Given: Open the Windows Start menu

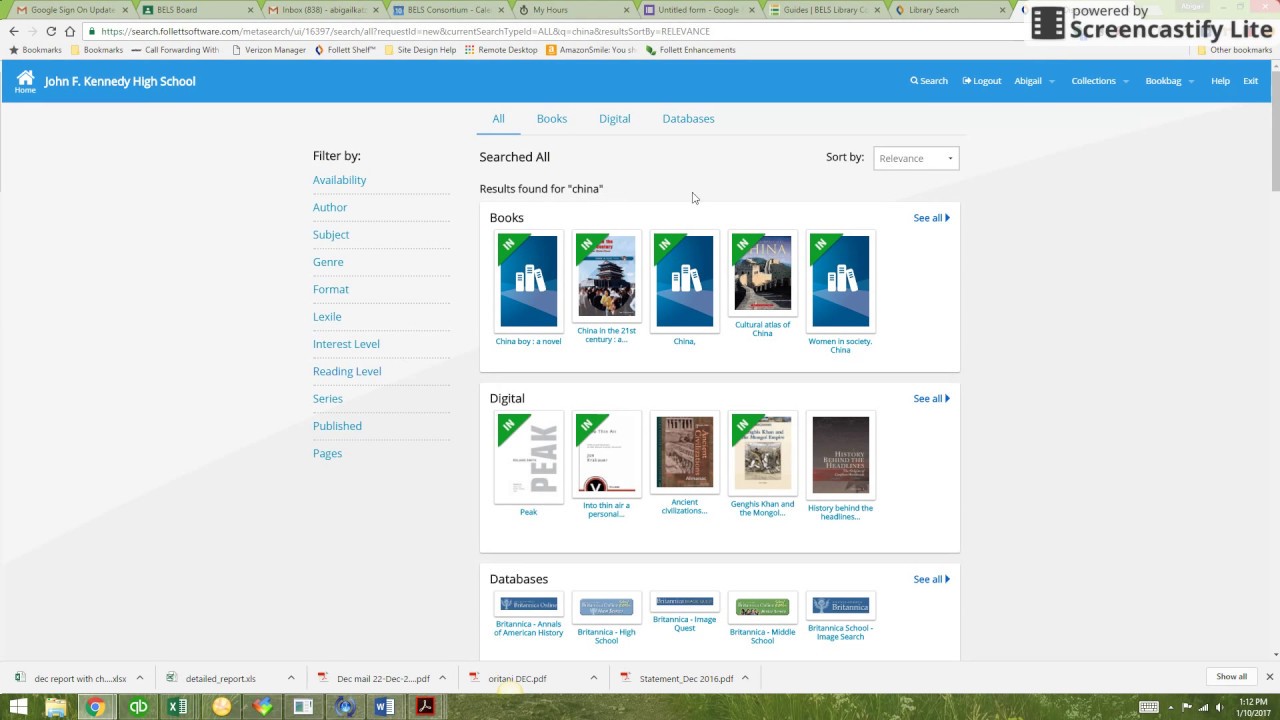Looking at the screenshot, I should [18, 707].
